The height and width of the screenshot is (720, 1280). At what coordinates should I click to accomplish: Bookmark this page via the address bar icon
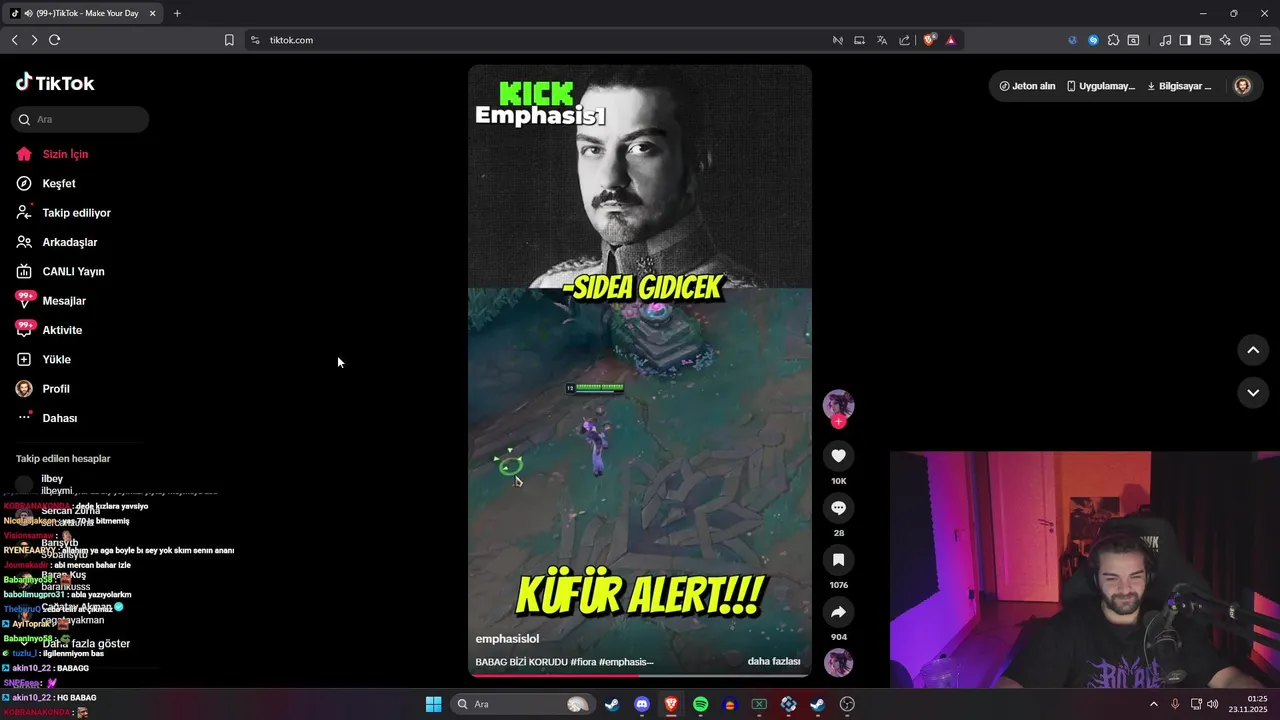point(229,40)
